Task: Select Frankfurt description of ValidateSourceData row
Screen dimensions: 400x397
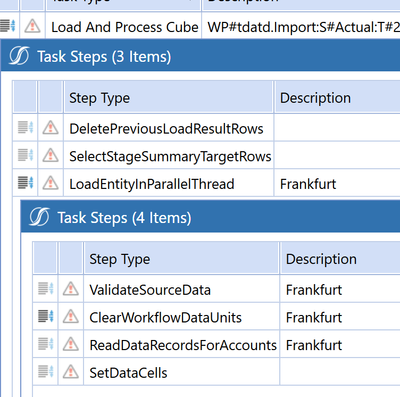Action: point(314,290)
